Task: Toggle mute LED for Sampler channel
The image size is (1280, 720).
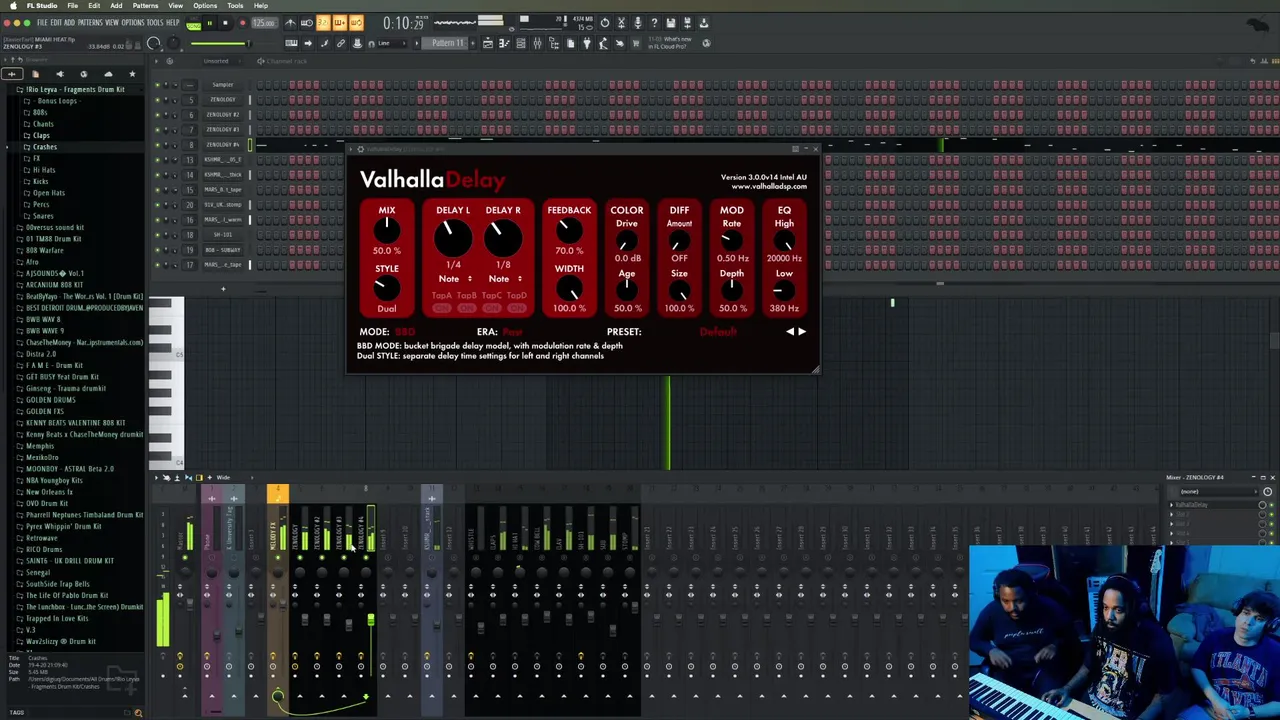Action: pos(157,85)
